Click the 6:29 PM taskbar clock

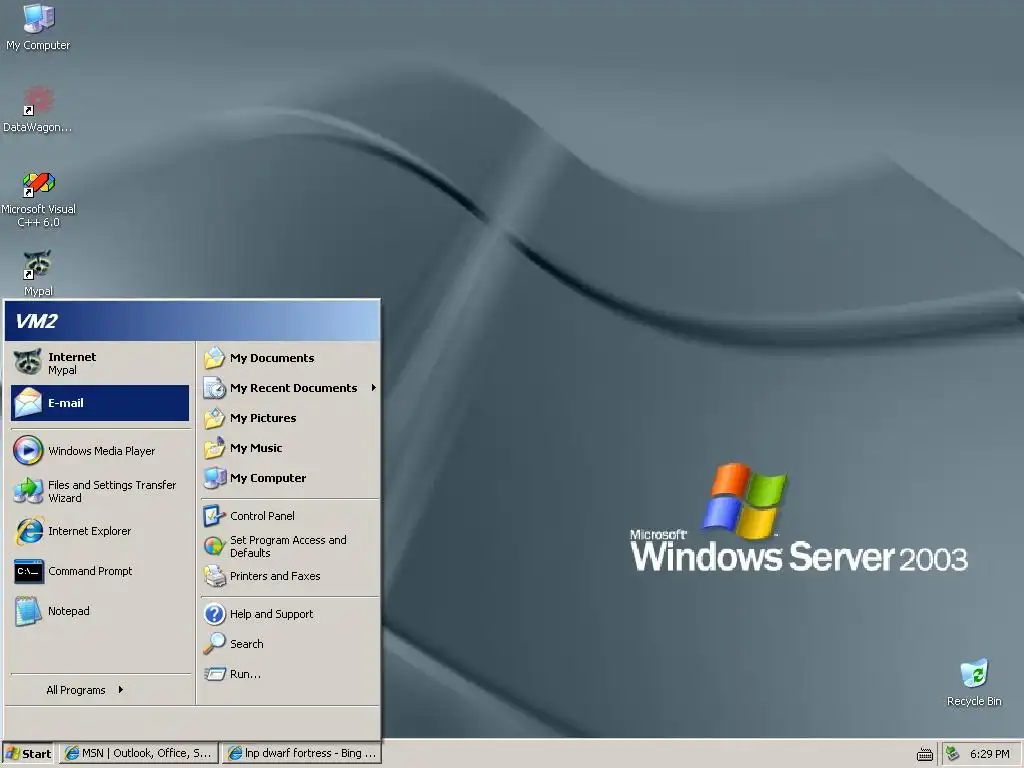tap(989, 754)
